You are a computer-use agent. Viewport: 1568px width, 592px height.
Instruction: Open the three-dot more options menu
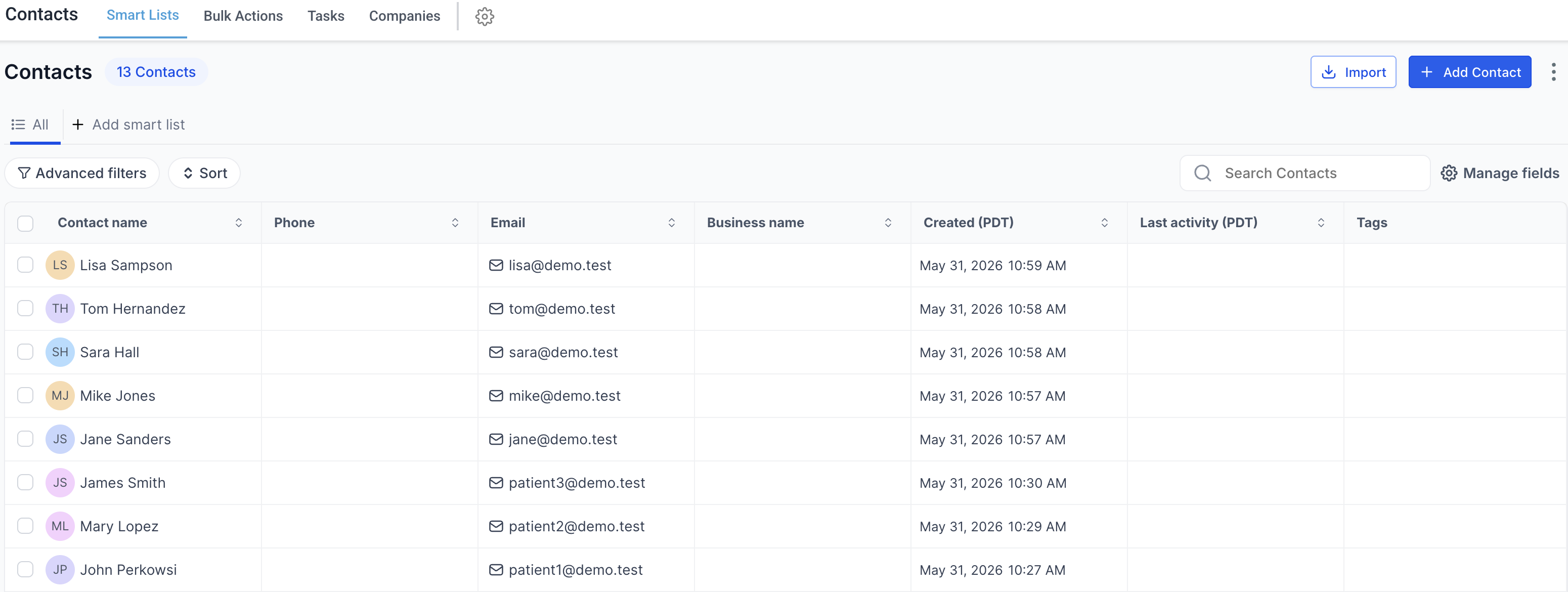click(1553, 72)
